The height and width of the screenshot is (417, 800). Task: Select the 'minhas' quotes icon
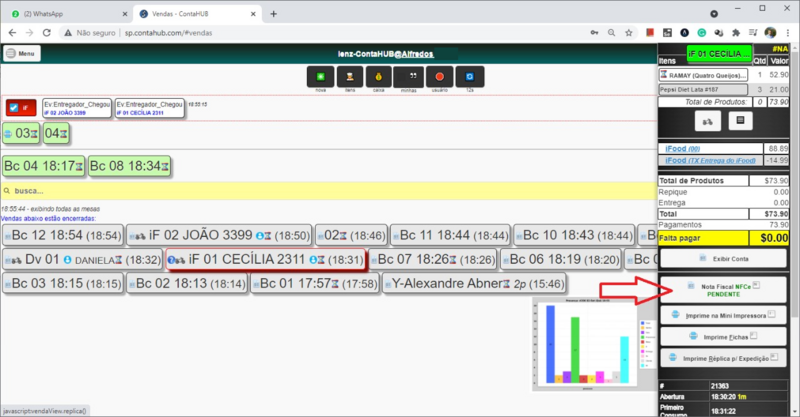409,77
